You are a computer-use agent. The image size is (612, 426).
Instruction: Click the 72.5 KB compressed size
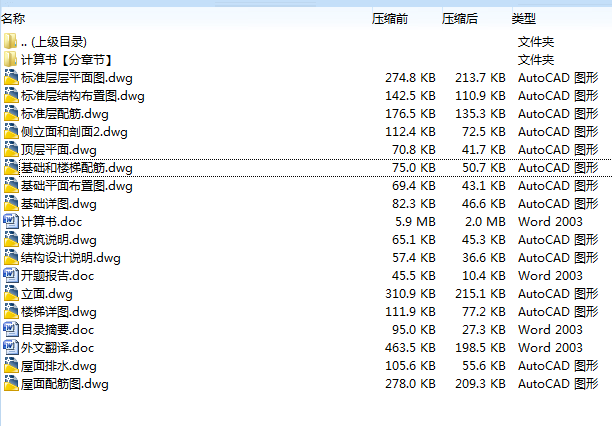click(484, 132)
